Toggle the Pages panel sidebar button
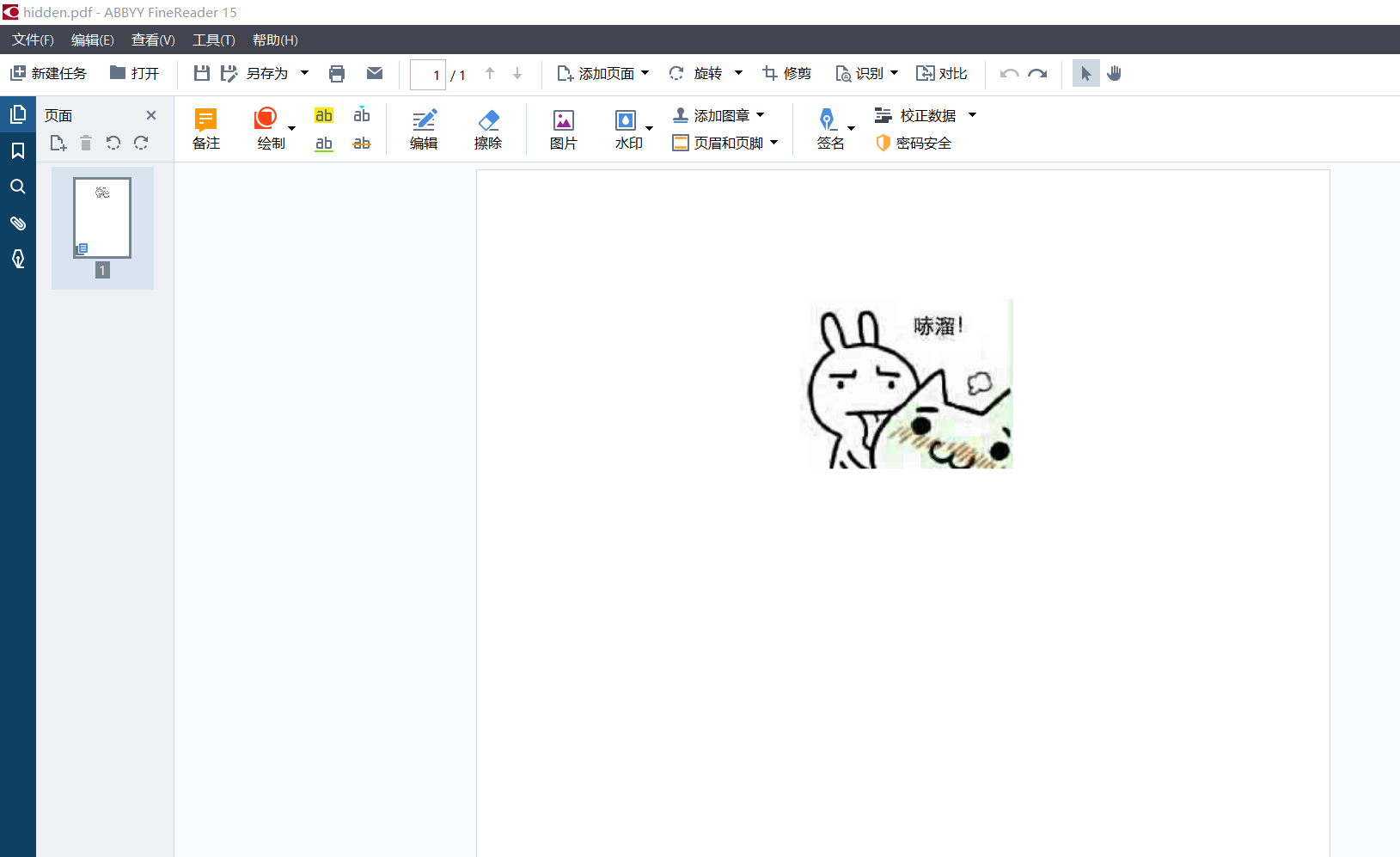1400x857 pixels. tap(17, 114)
